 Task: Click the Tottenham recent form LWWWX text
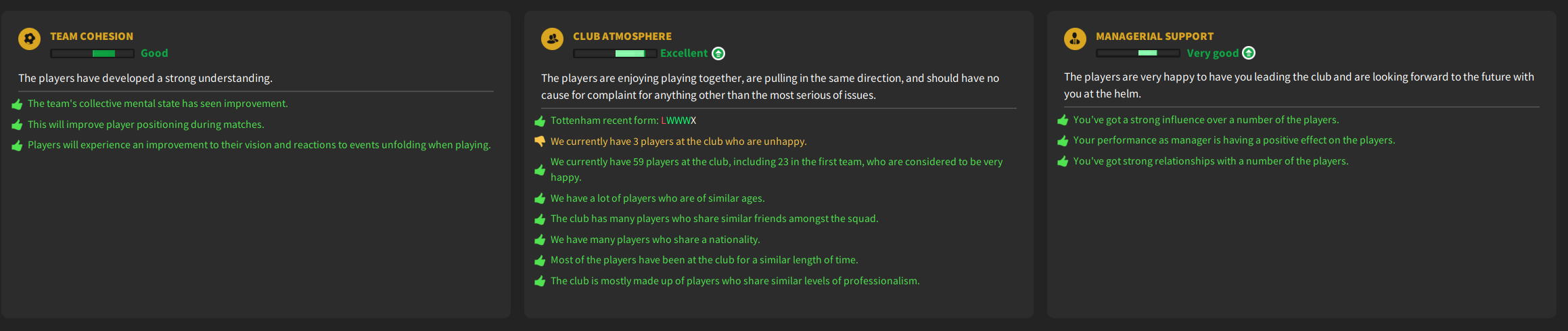click(x=678, y=120)
